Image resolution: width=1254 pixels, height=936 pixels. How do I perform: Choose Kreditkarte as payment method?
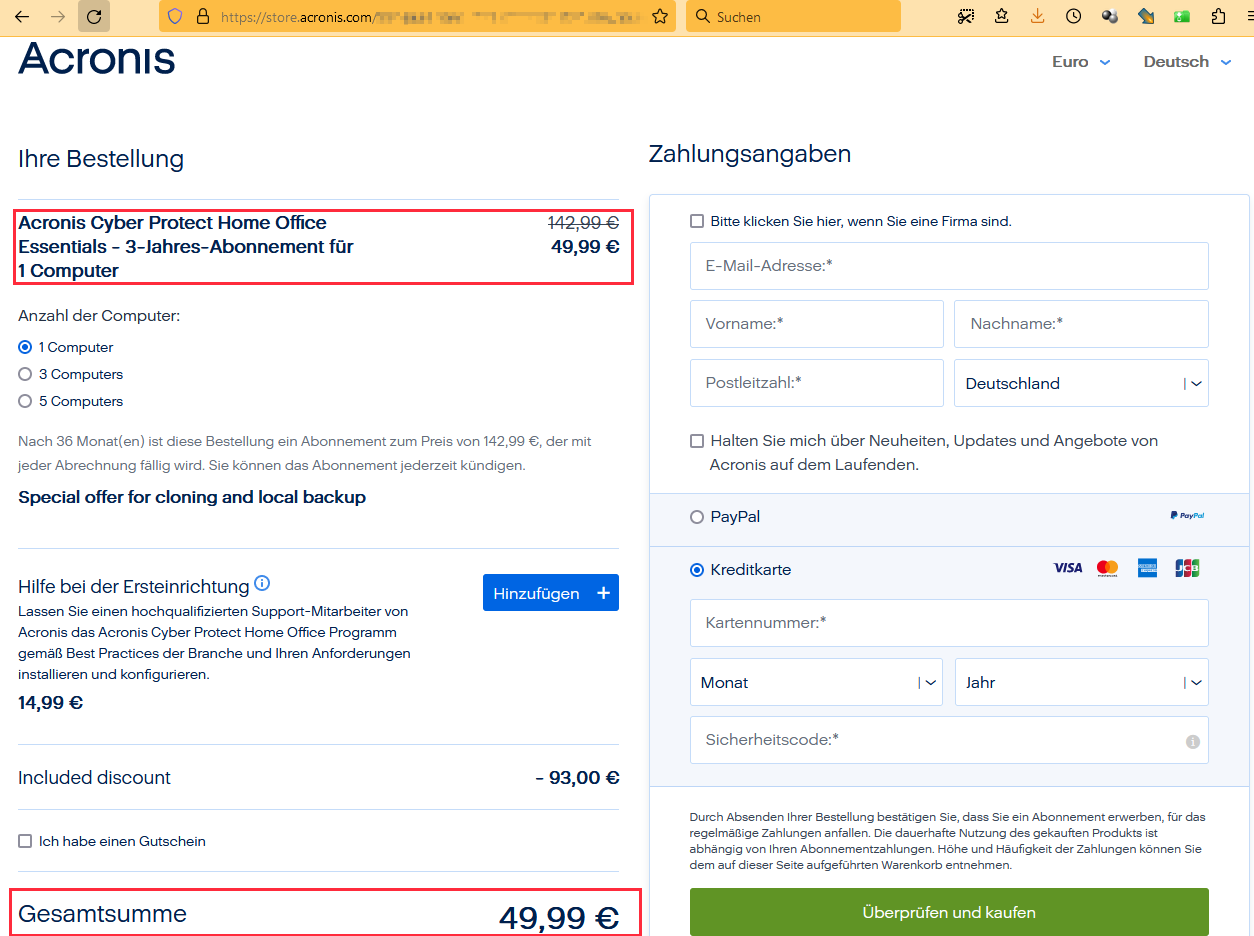[x=697, y=570]
